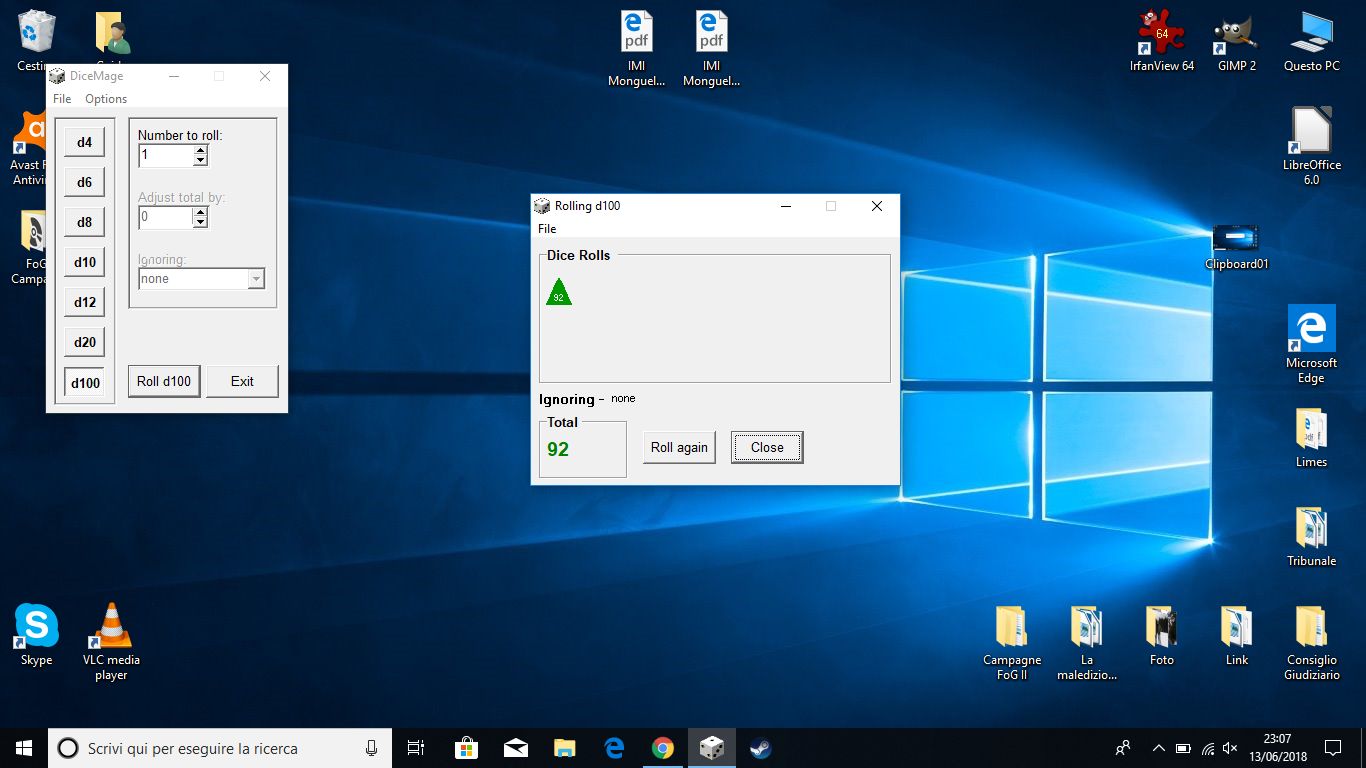Viewport: 1366px width, 768px height.
Task: Decrease the Number to roll value
Action: (200, 161)
